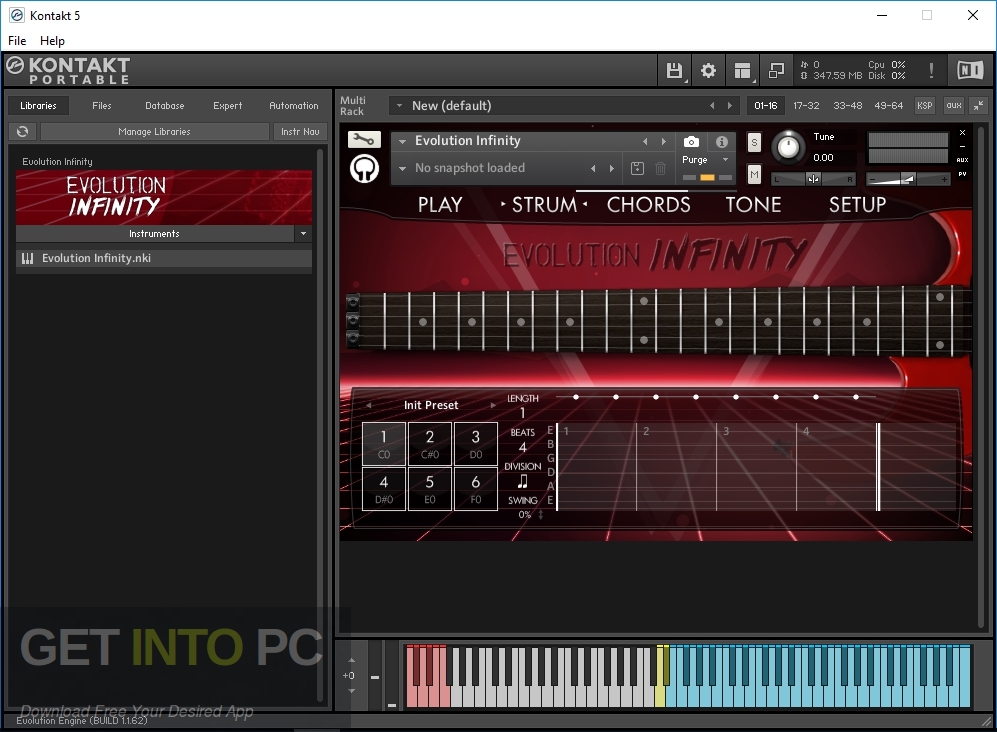Image resolution: width=997 pixels, height=732 pixels.
Task: Select next instrument arrow in header
Action: click(x=664, y=141)
